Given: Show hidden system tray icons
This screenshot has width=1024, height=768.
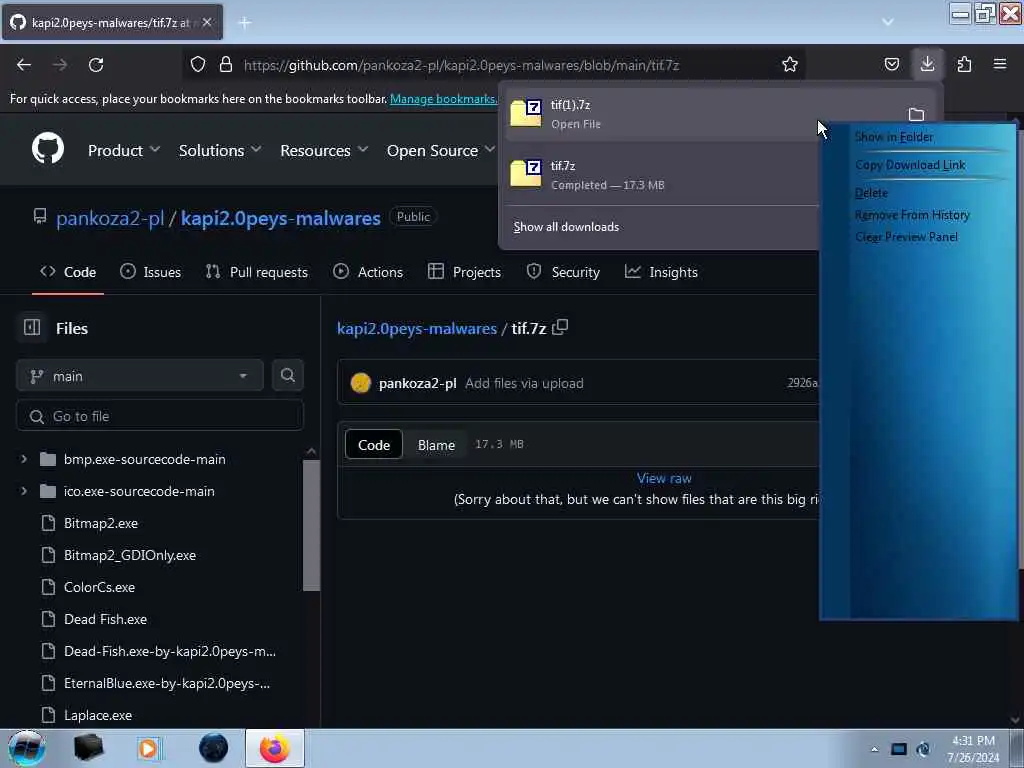Looking at the screenshot, I should click(x=874, y=749).
